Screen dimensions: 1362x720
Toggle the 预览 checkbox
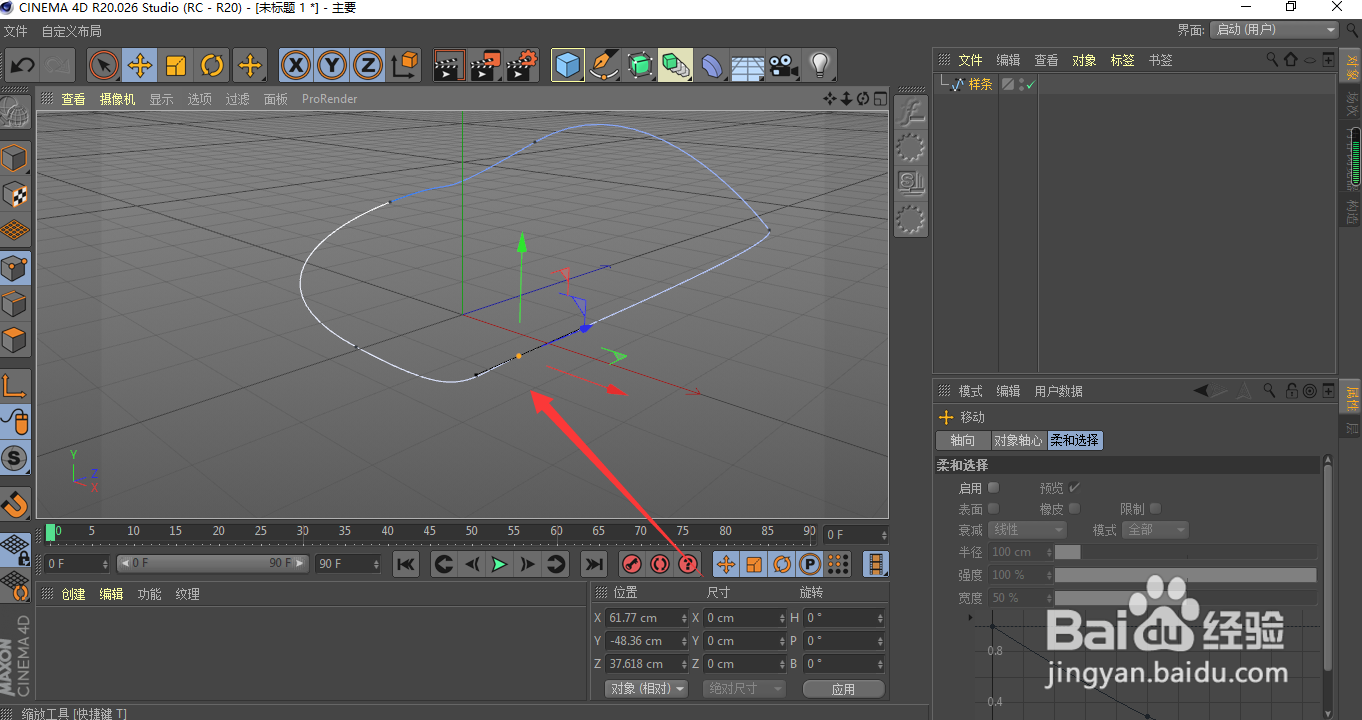[x=1074, y=488]
